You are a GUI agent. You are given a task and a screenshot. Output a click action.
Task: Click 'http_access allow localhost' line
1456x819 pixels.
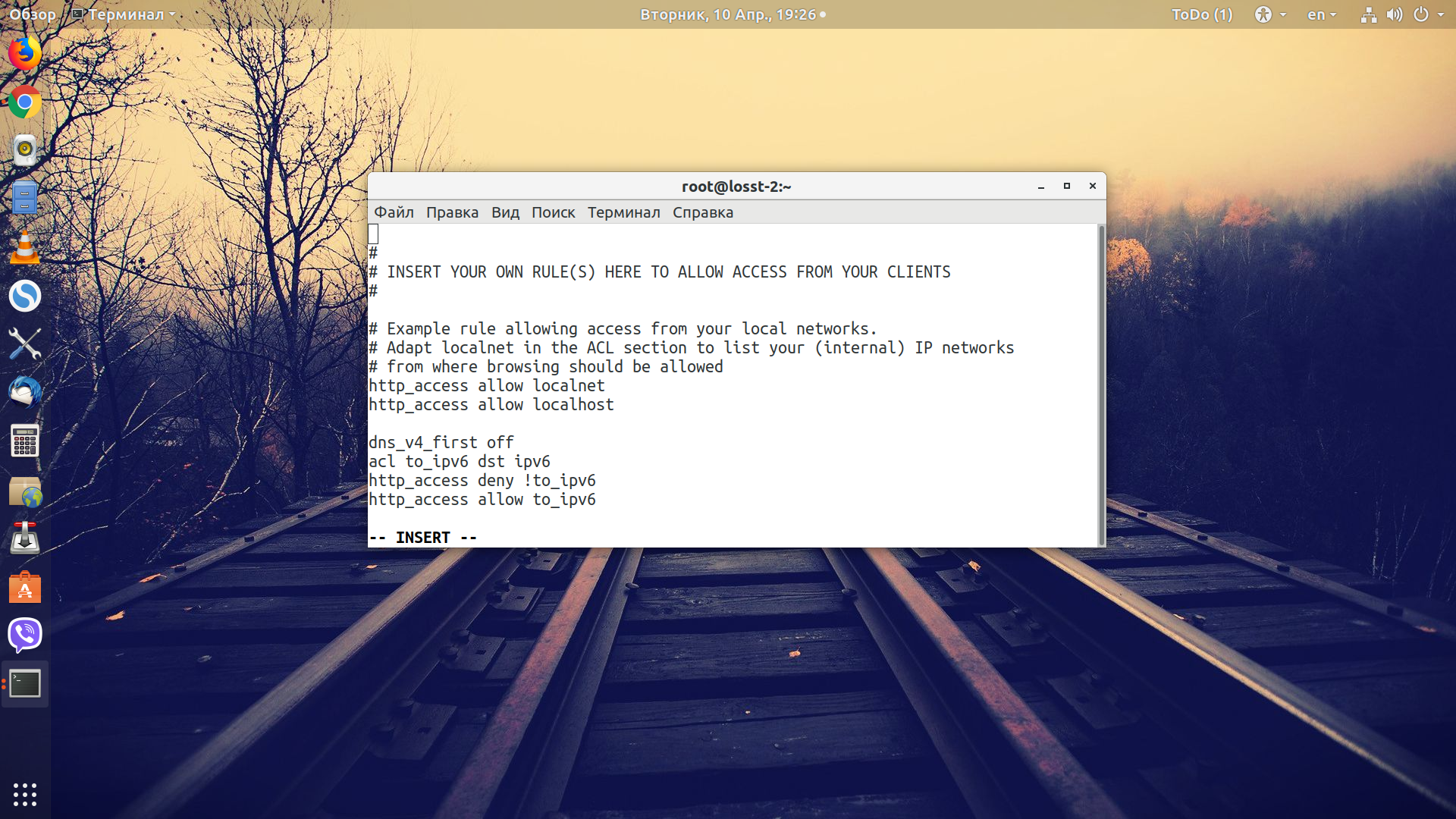(491, 405)
